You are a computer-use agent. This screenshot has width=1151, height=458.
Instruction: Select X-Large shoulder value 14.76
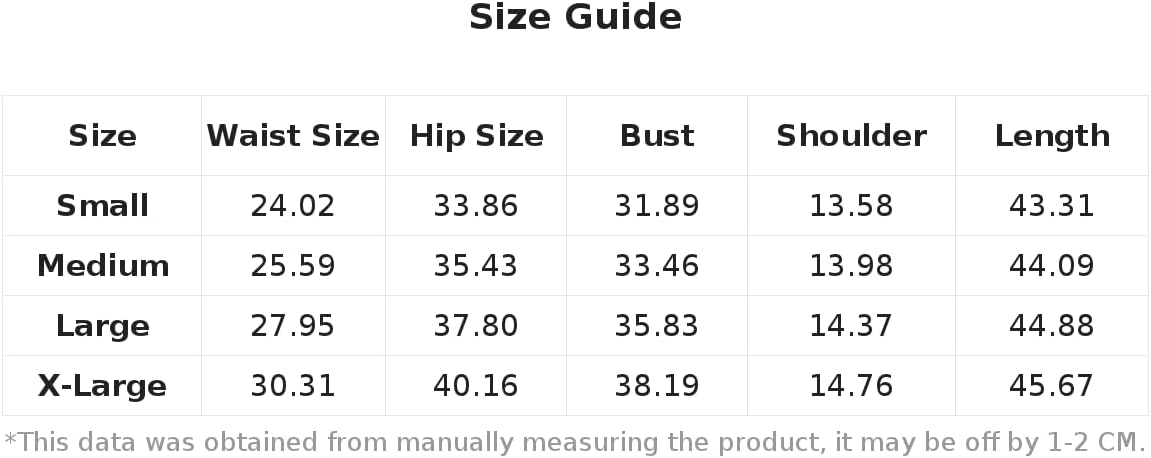pyautogui.click(x=851, y=386)
